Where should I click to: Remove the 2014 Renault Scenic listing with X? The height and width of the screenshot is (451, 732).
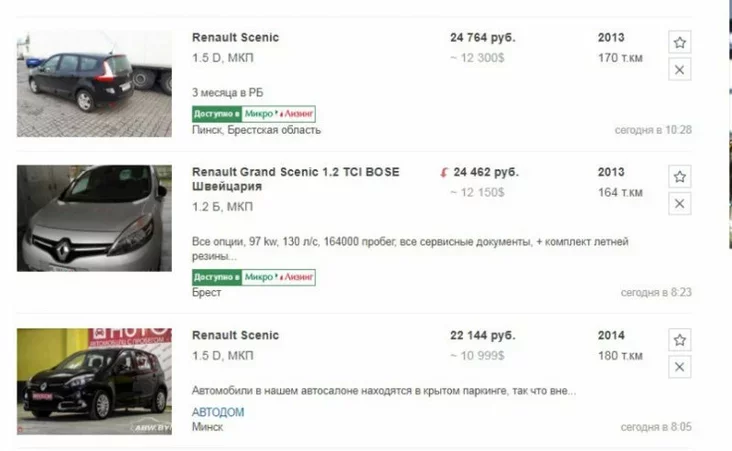[x=679, y=367]
